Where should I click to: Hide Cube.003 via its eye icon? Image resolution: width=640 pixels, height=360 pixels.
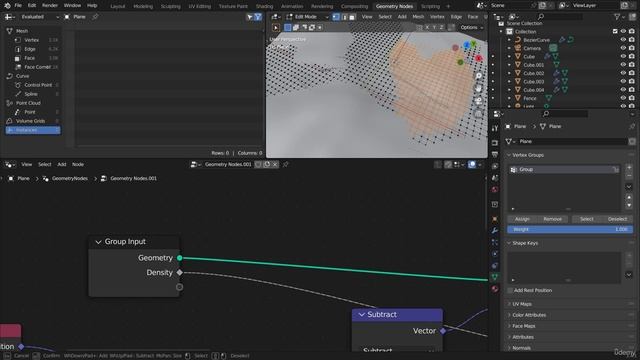pos(623,82)
